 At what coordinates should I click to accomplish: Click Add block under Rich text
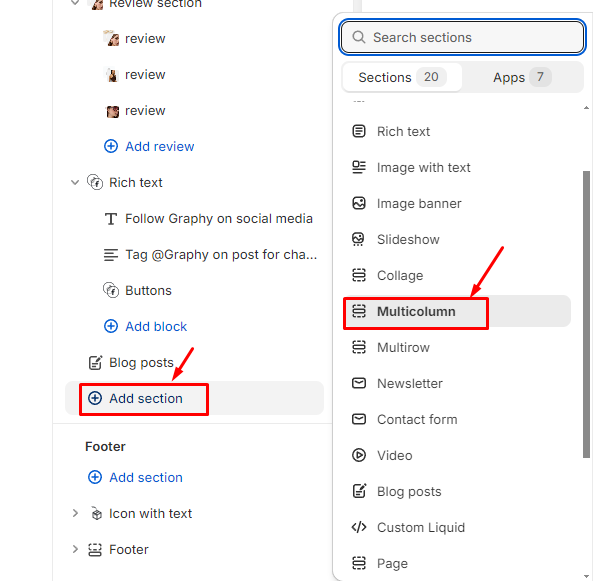146,326
